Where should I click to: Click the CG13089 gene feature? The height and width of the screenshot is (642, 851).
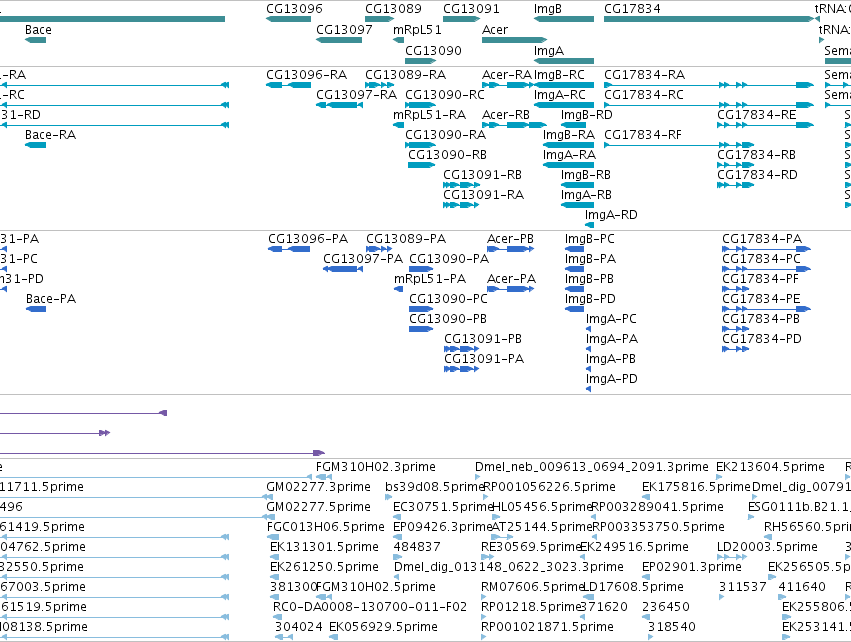(379, 19)
